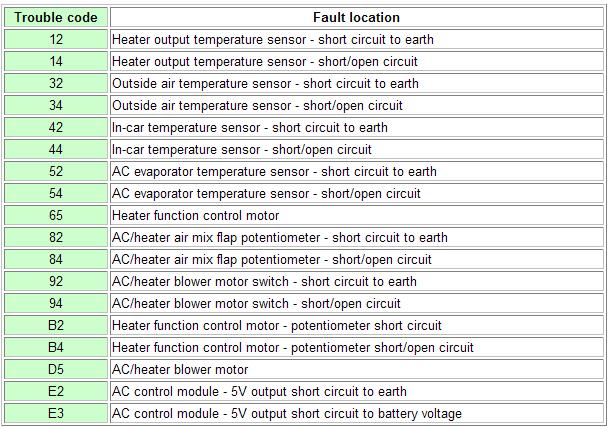610x427 pixels.
Task: Select trouble code 52 cell
Action: [x=56, y=172]
